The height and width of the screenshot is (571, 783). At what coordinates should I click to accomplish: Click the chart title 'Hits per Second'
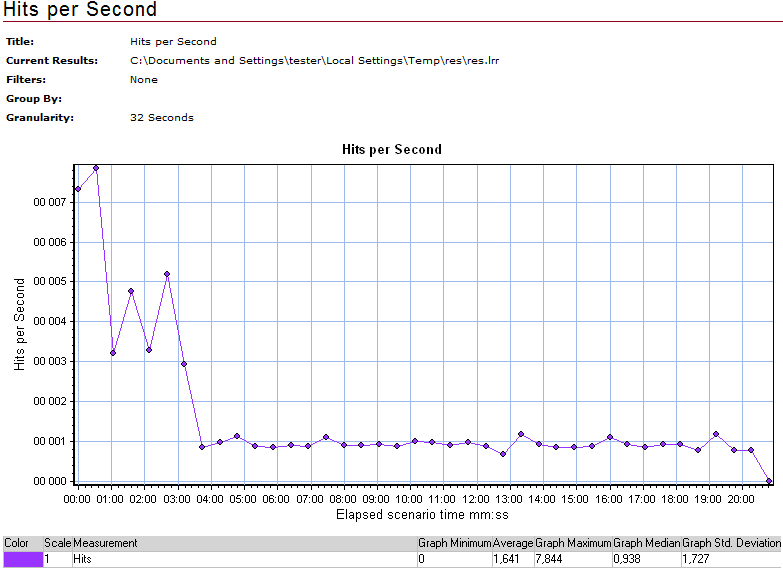click(x=392, y=149)
